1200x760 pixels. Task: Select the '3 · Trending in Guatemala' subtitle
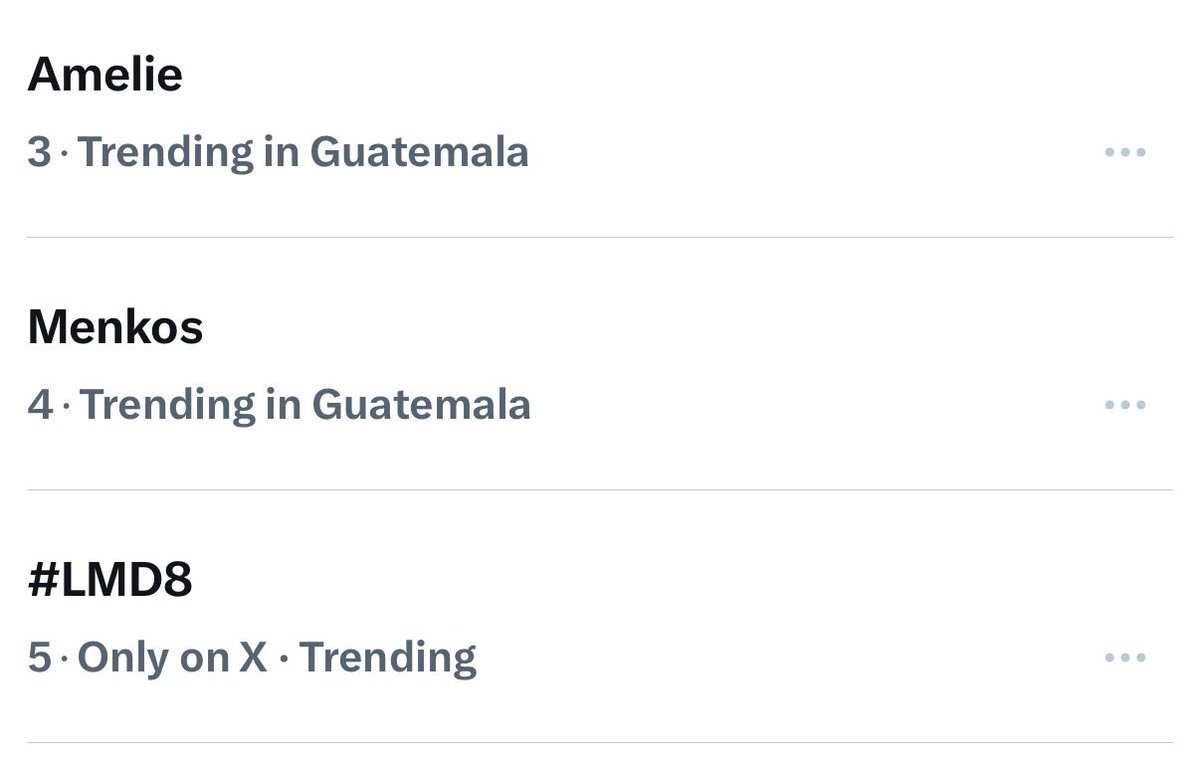coord(278,153)
